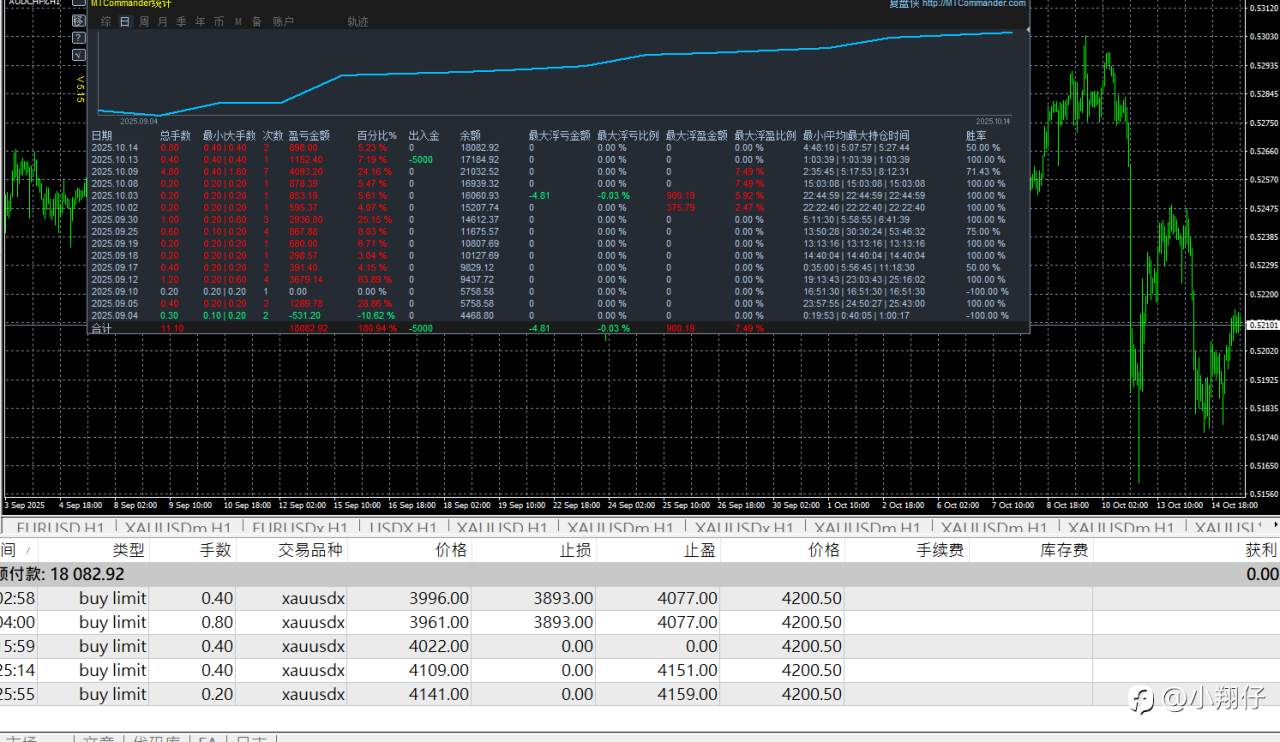Click the question mark help icon
The width and height of the screenshot is (1280, 742).
79,36
